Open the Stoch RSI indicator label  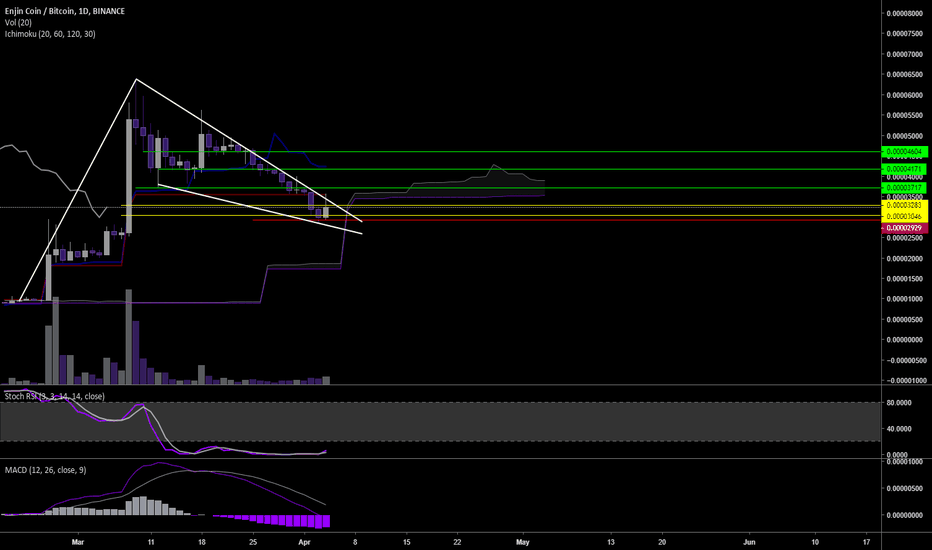(55, 396)
